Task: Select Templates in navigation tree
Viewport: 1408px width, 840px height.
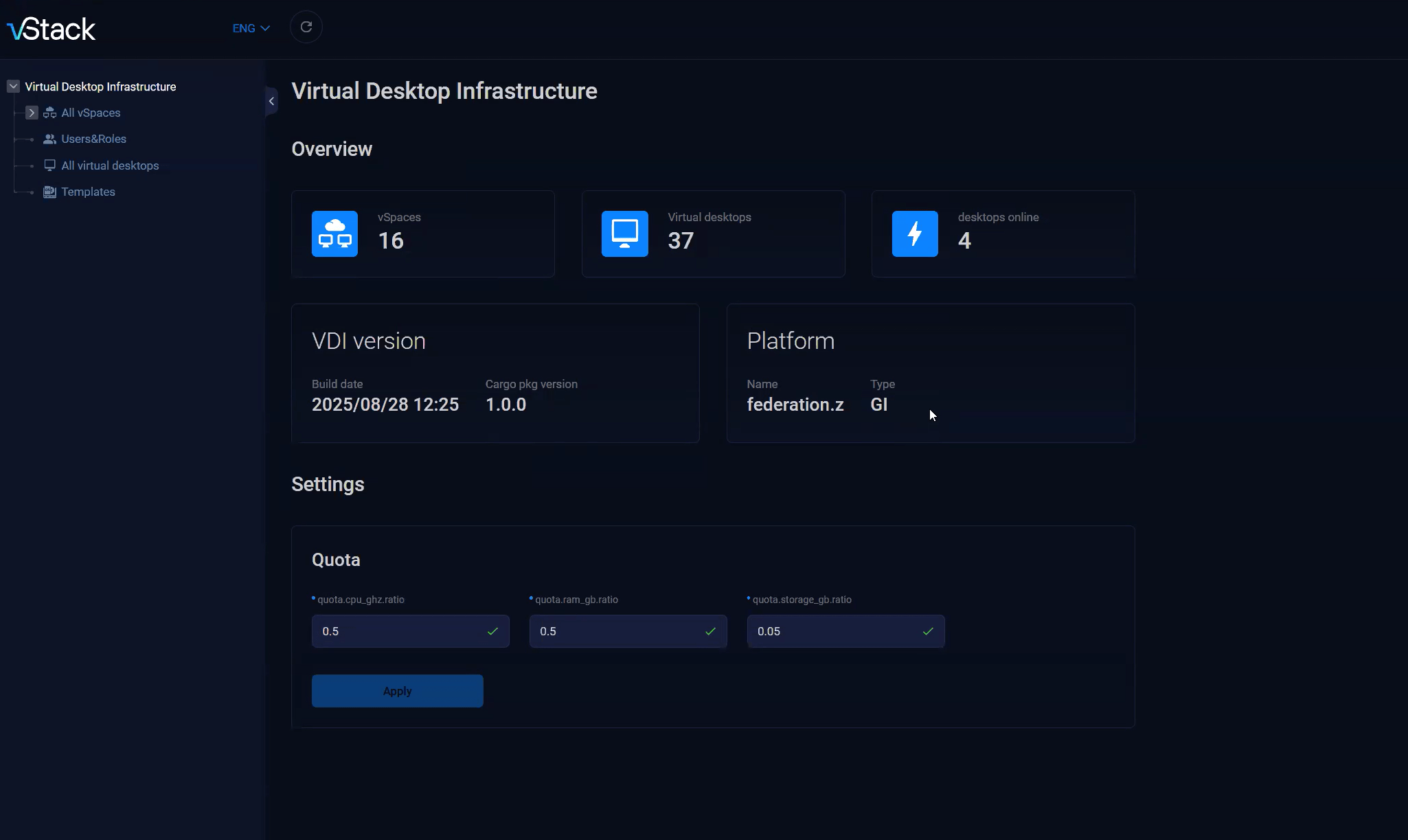Action: point(88,192)
